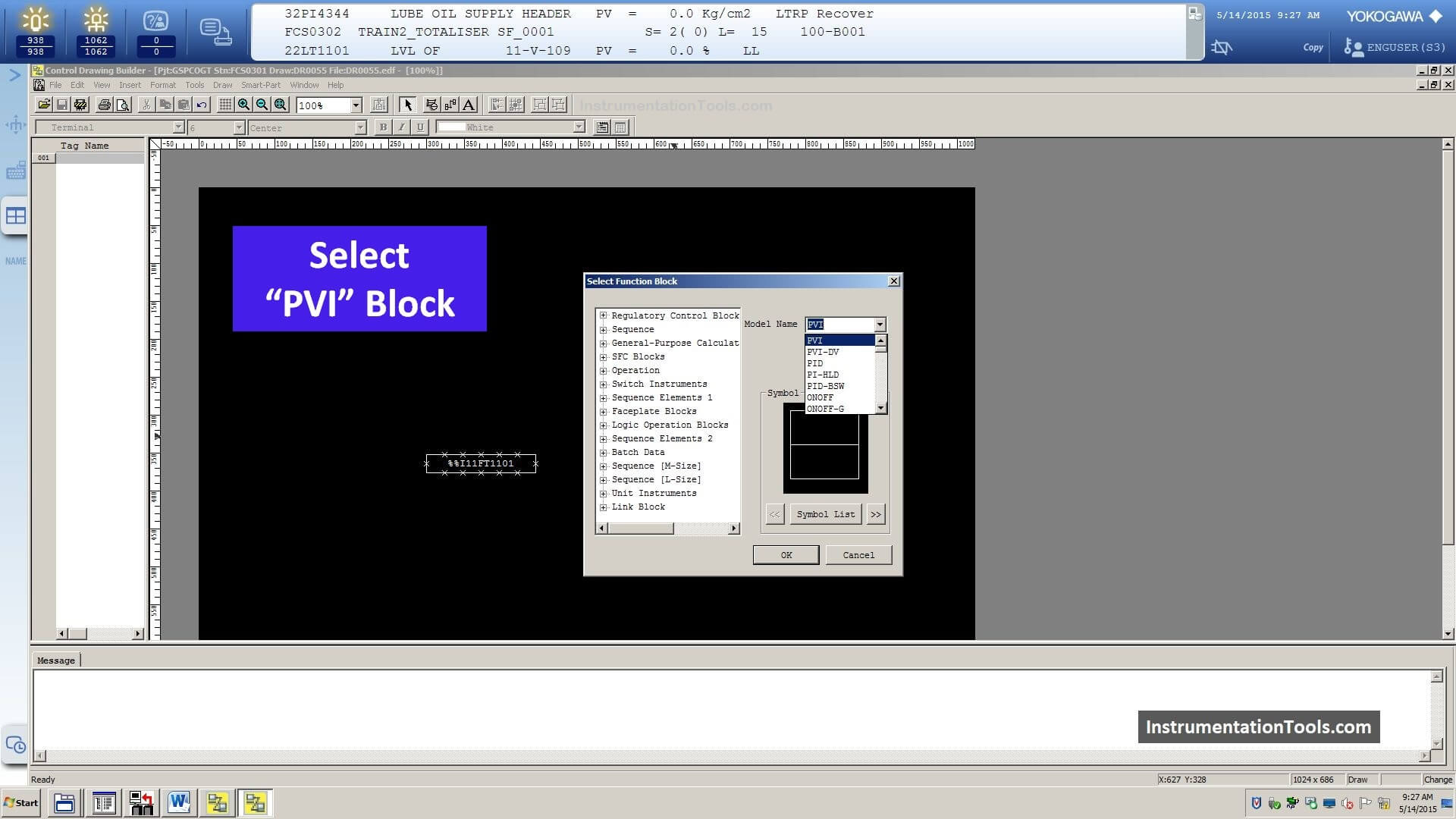Toggle italic formatting
The image size is (1456, 819).
click(401, 127)
